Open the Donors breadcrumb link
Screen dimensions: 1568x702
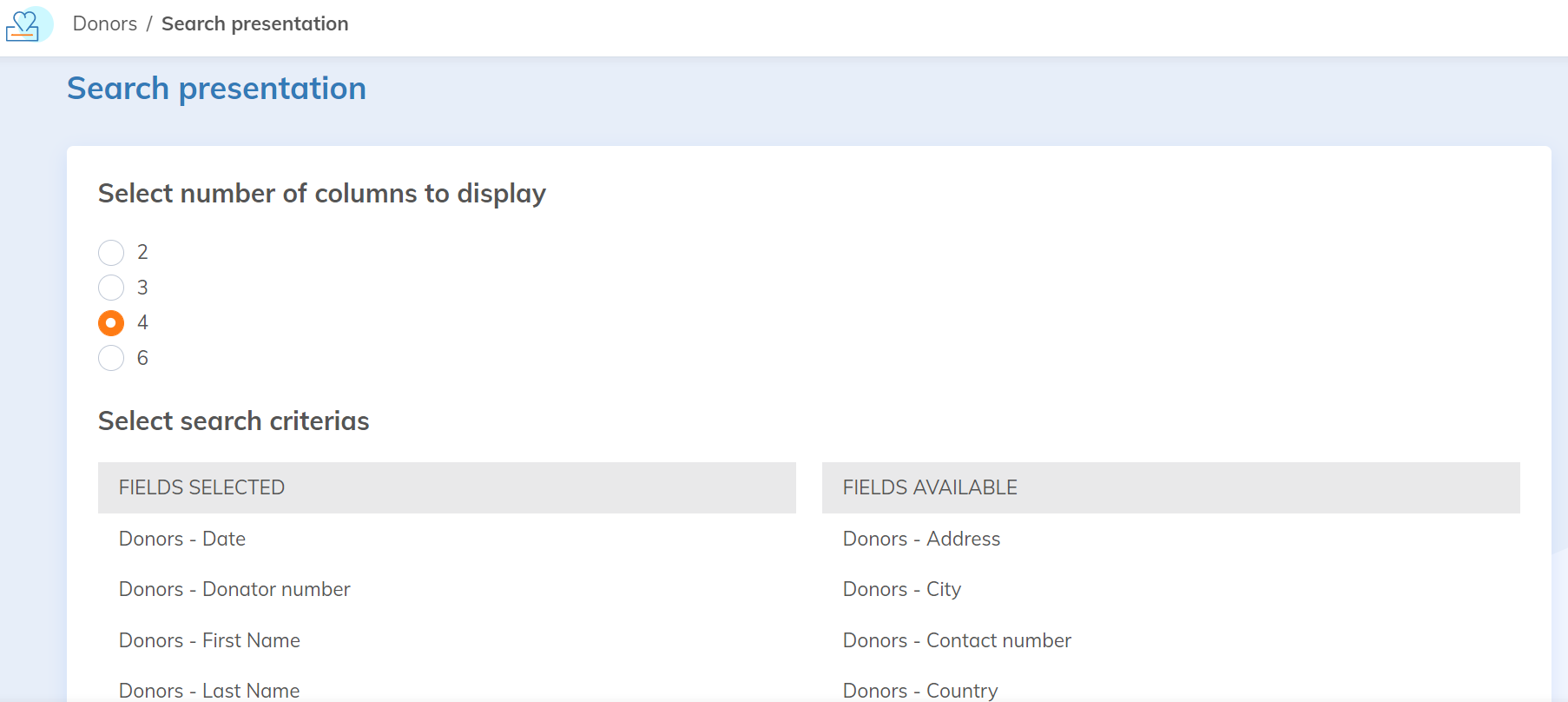pos(104,23)
